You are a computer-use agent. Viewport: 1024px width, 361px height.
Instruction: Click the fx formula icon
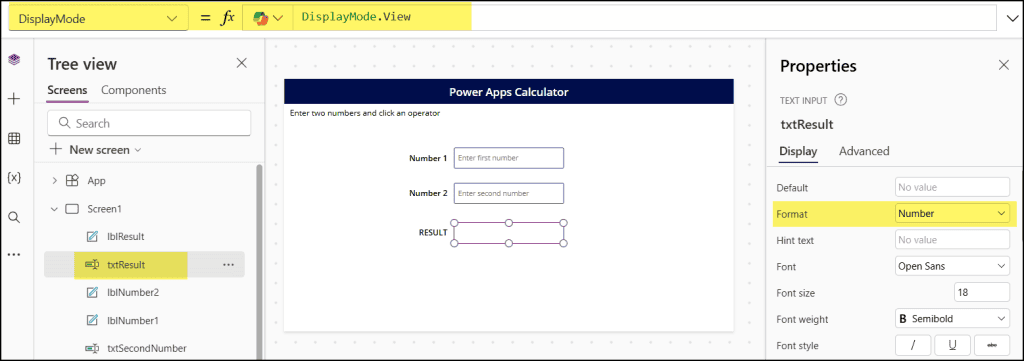coord(227,18)
